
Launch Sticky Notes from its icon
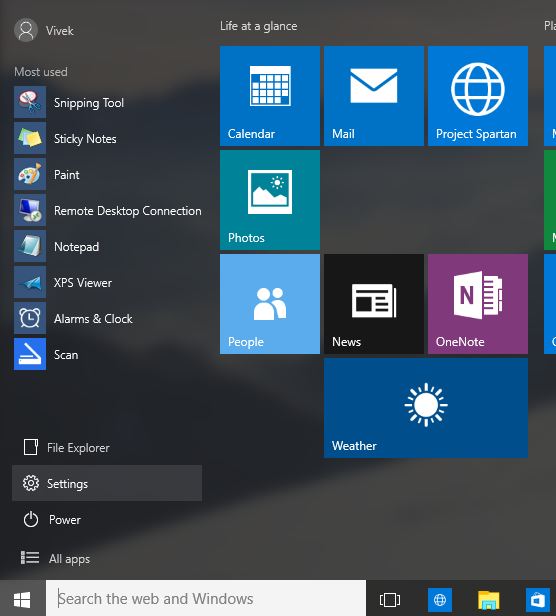pyautogui.click(x=30, y=138)
